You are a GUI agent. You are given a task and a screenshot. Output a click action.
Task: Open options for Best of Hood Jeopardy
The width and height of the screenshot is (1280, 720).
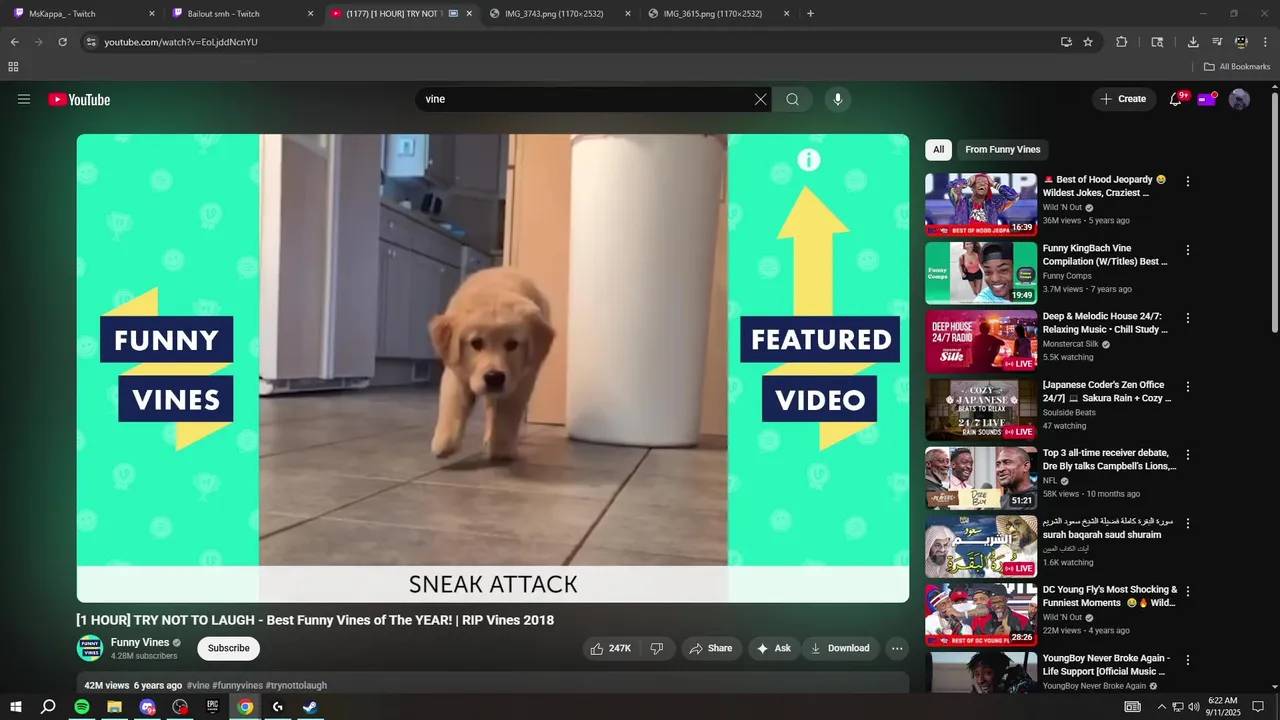click(1188, 182)
